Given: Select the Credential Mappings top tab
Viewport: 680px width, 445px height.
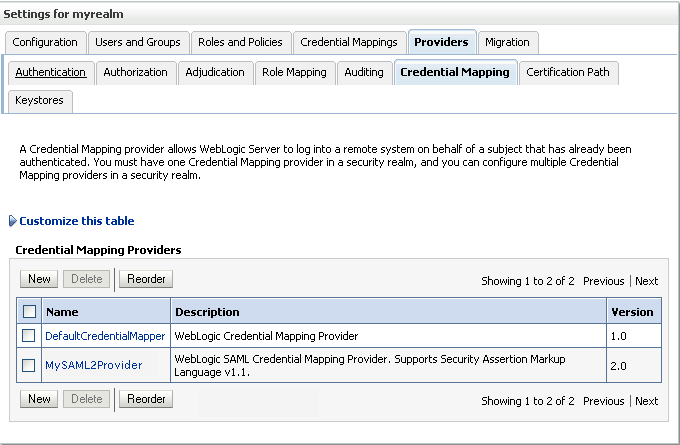Looking at the screenshot, I should (349, 42).
